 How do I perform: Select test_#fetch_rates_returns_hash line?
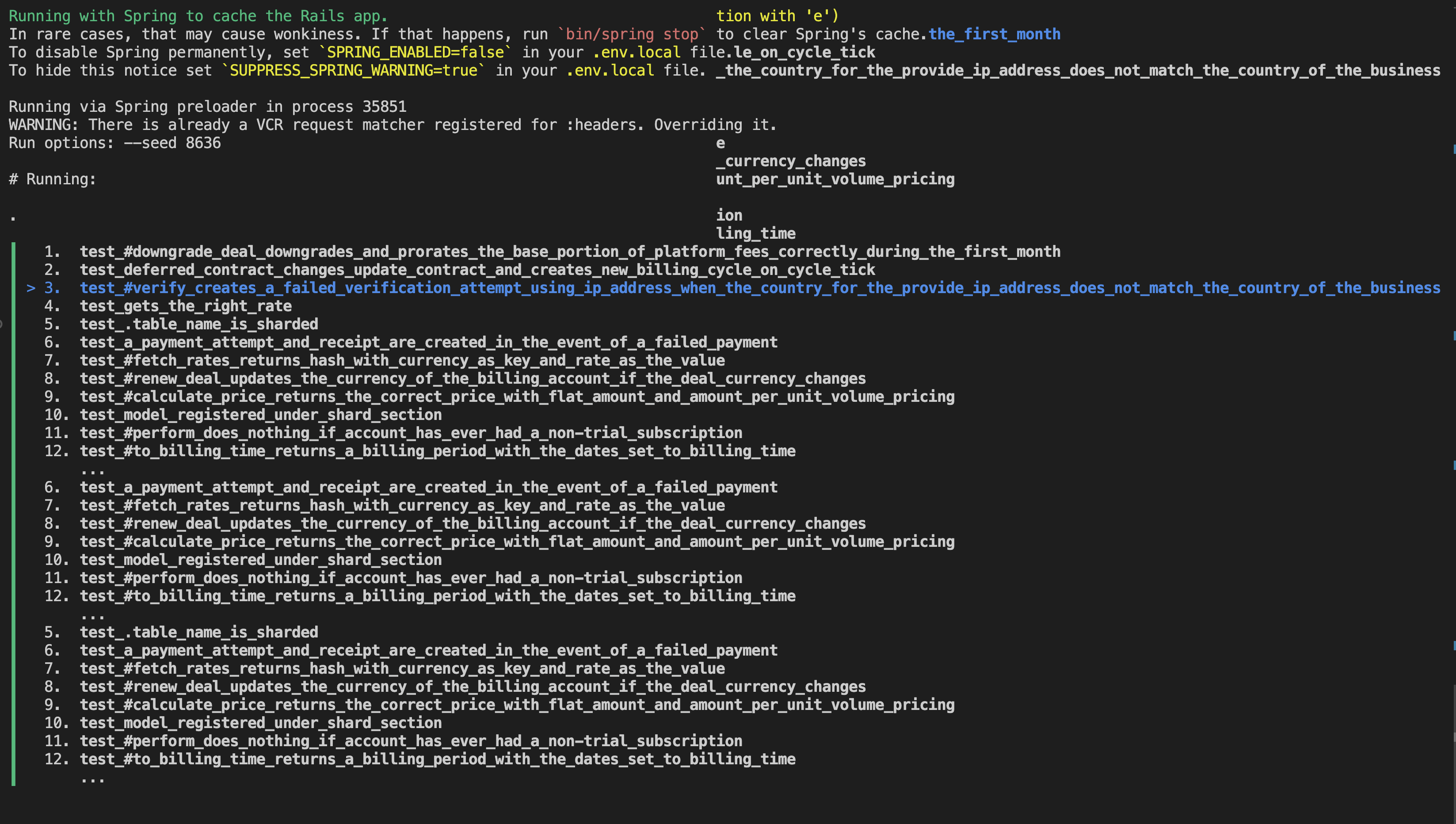pos(402,360)
